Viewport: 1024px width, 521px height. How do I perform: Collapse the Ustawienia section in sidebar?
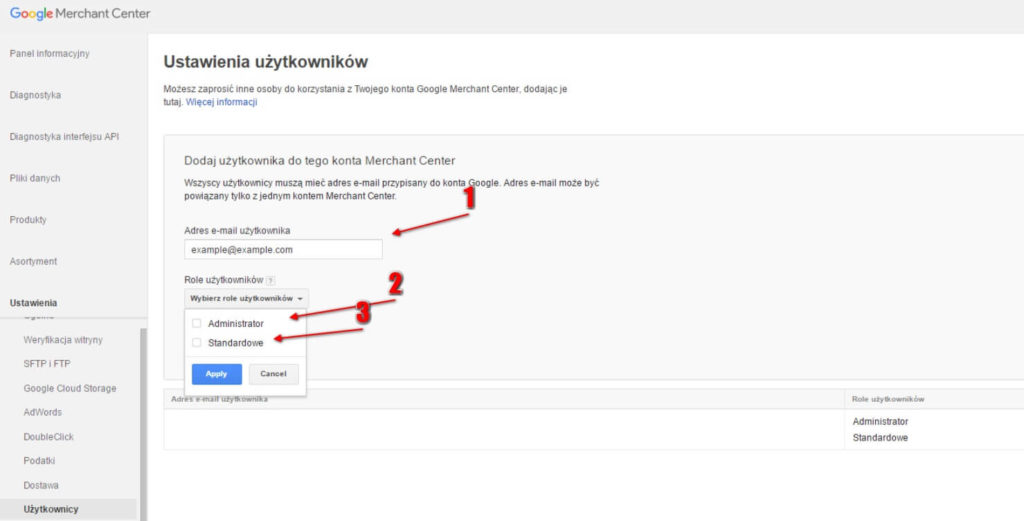33,302
